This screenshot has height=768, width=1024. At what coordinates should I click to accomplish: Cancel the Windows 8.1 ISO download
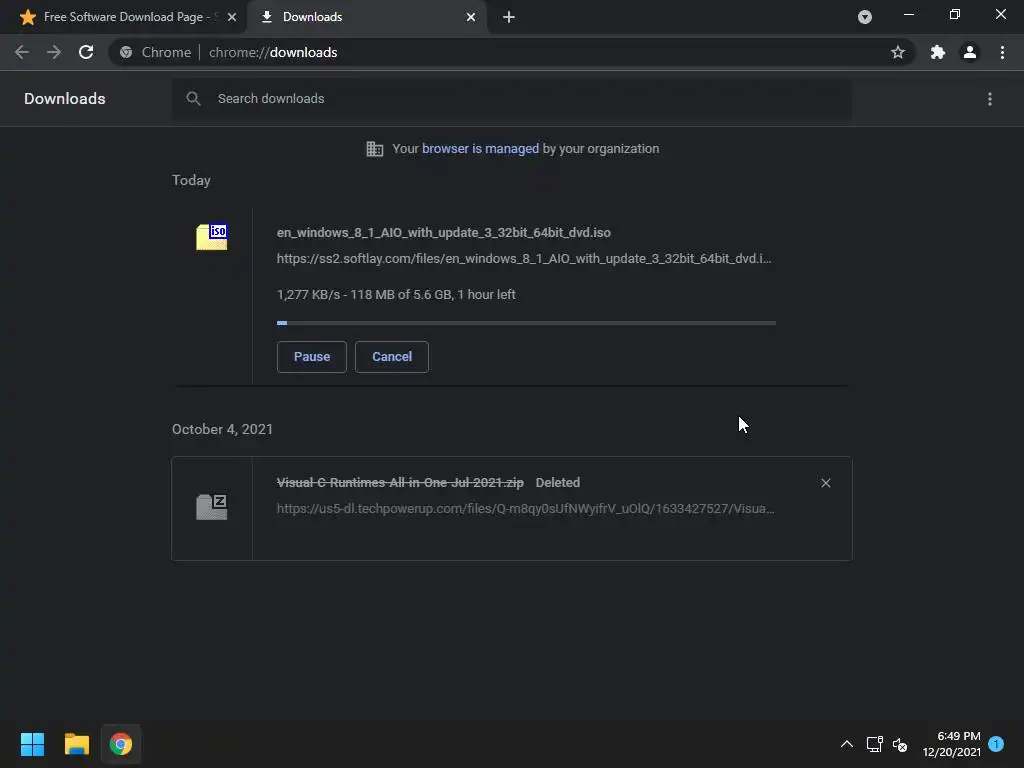392,357
